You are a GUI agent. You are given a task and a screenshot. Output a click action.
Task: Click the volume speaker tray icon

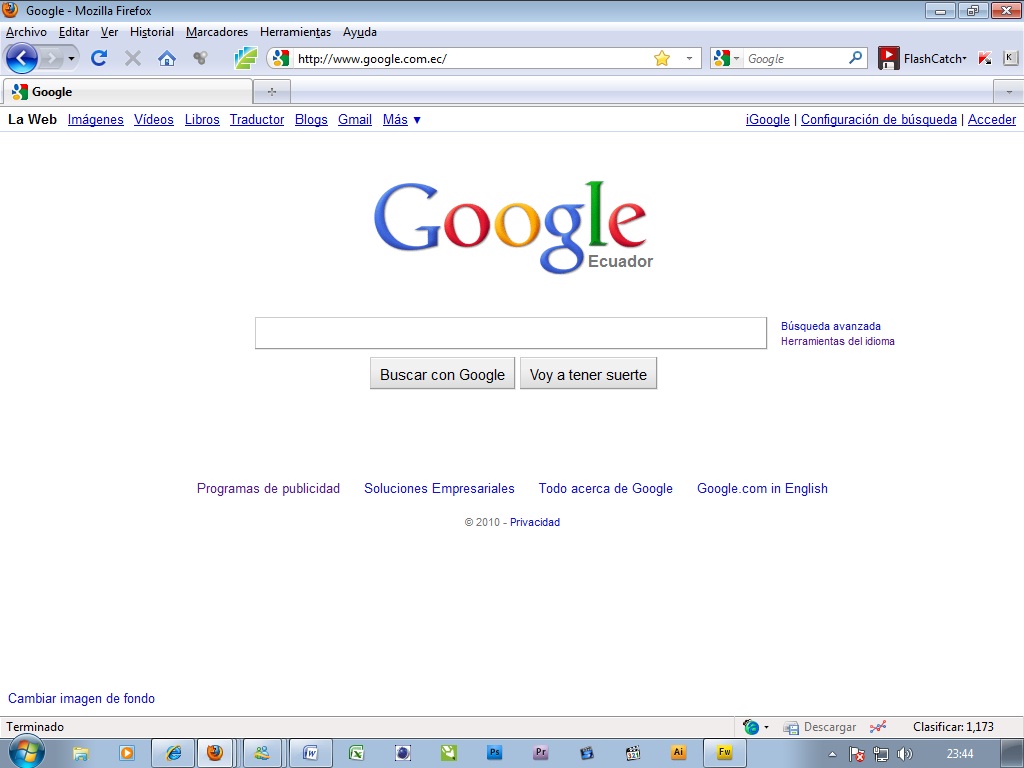pyautogui.click(x=905, y=754)
